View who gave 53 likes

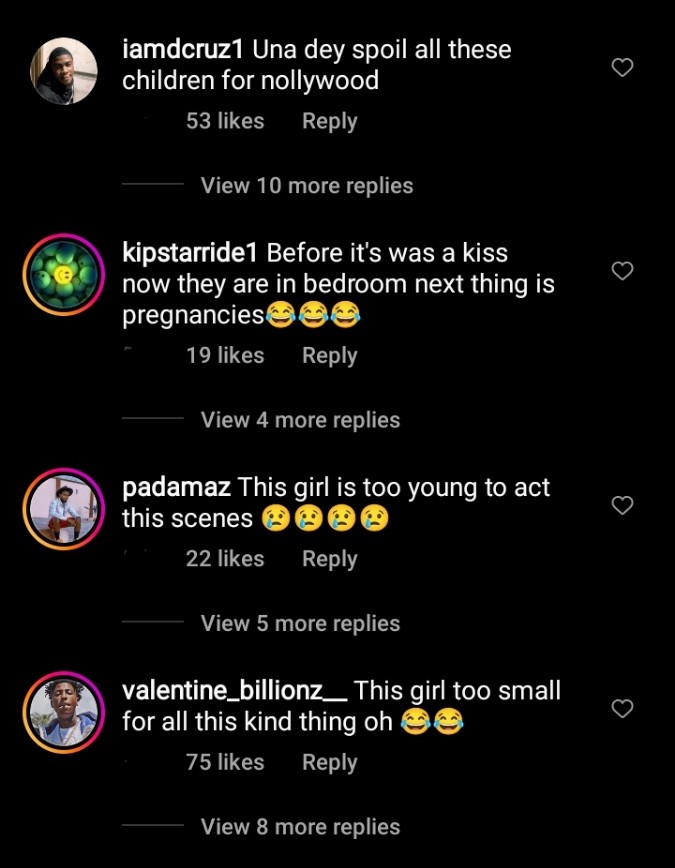pyautogui.click(x=225, y=121)
